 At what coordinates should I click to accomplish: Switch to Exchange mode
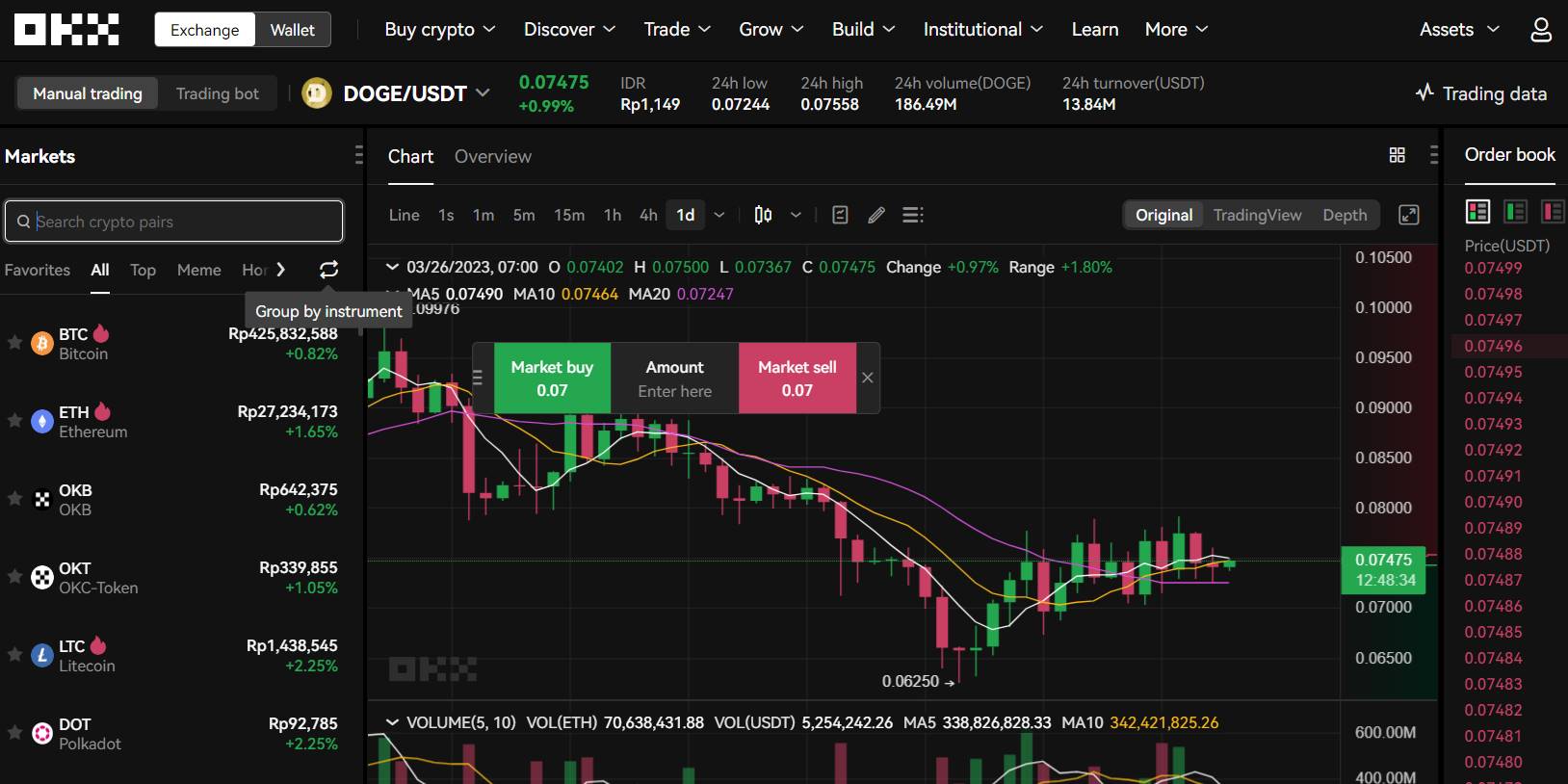205,30
